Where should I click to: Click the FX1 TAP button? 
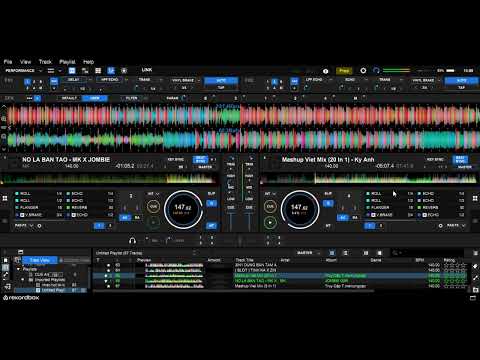click(221, 87)
